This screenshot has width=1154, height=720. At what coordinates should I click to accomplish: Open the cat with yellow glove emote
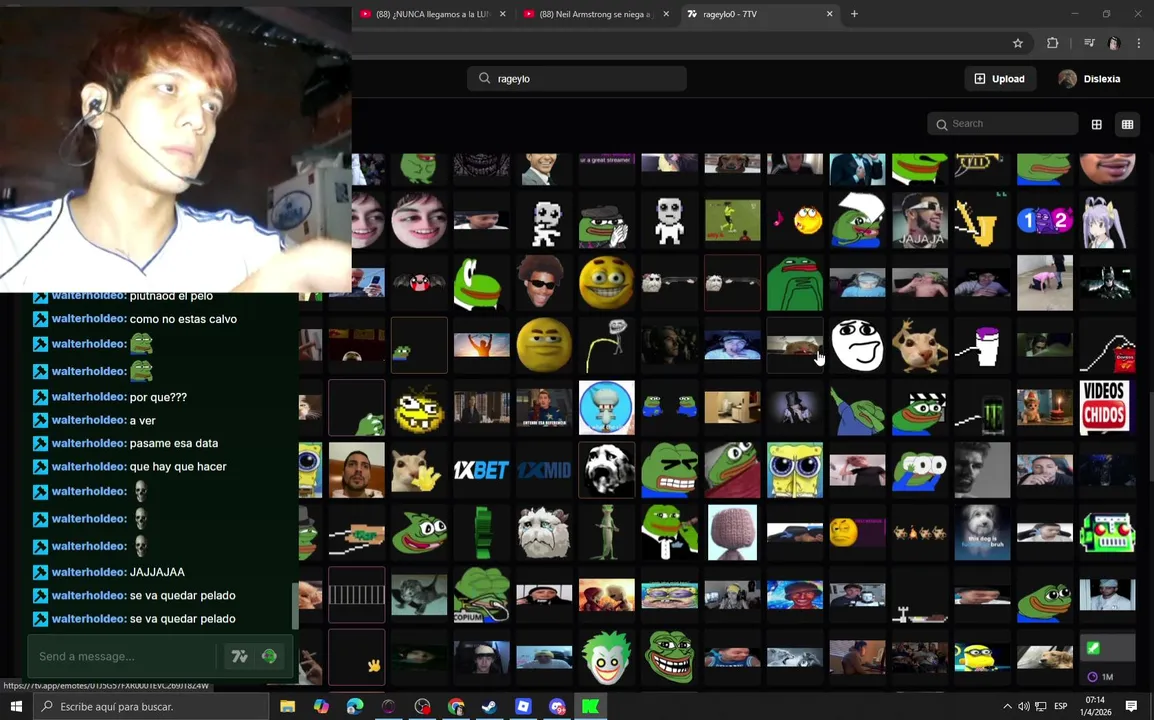[x=419, y=470]
